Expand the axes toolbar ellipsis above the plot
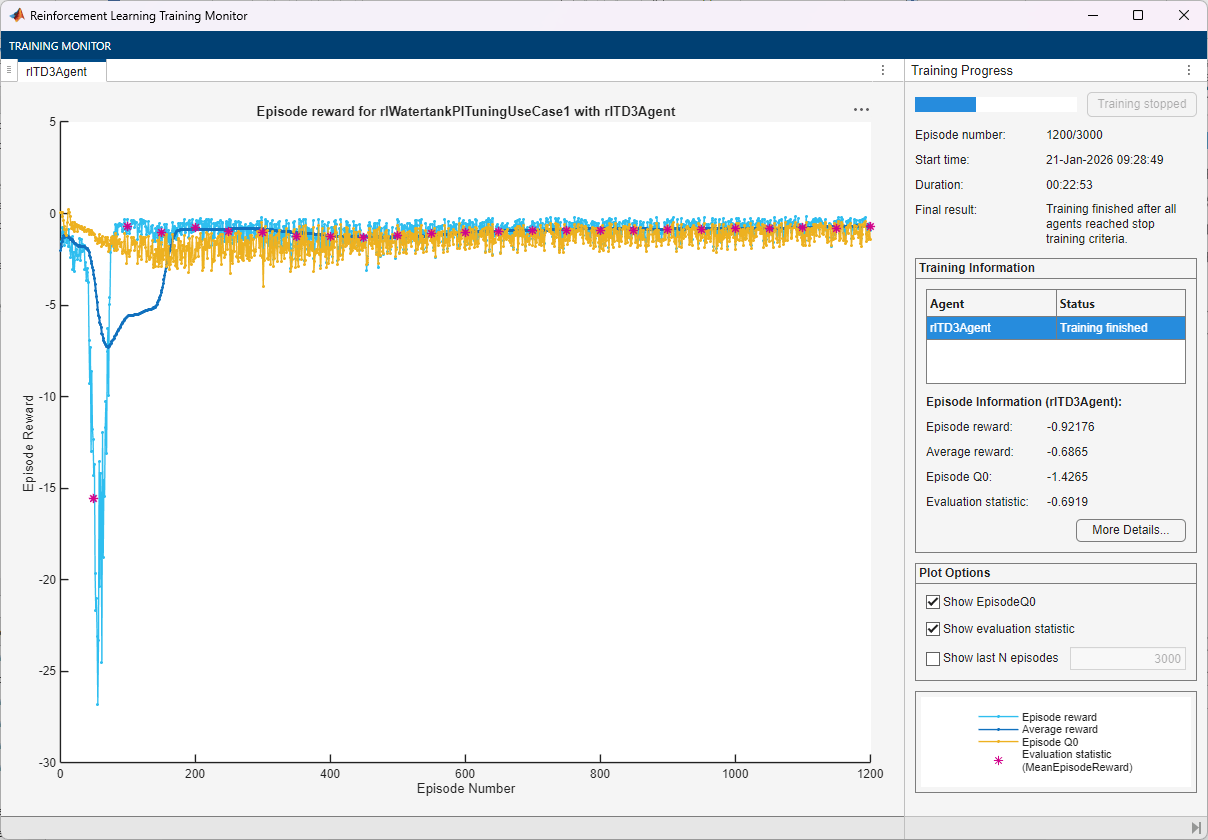 (x=861, y=110)
